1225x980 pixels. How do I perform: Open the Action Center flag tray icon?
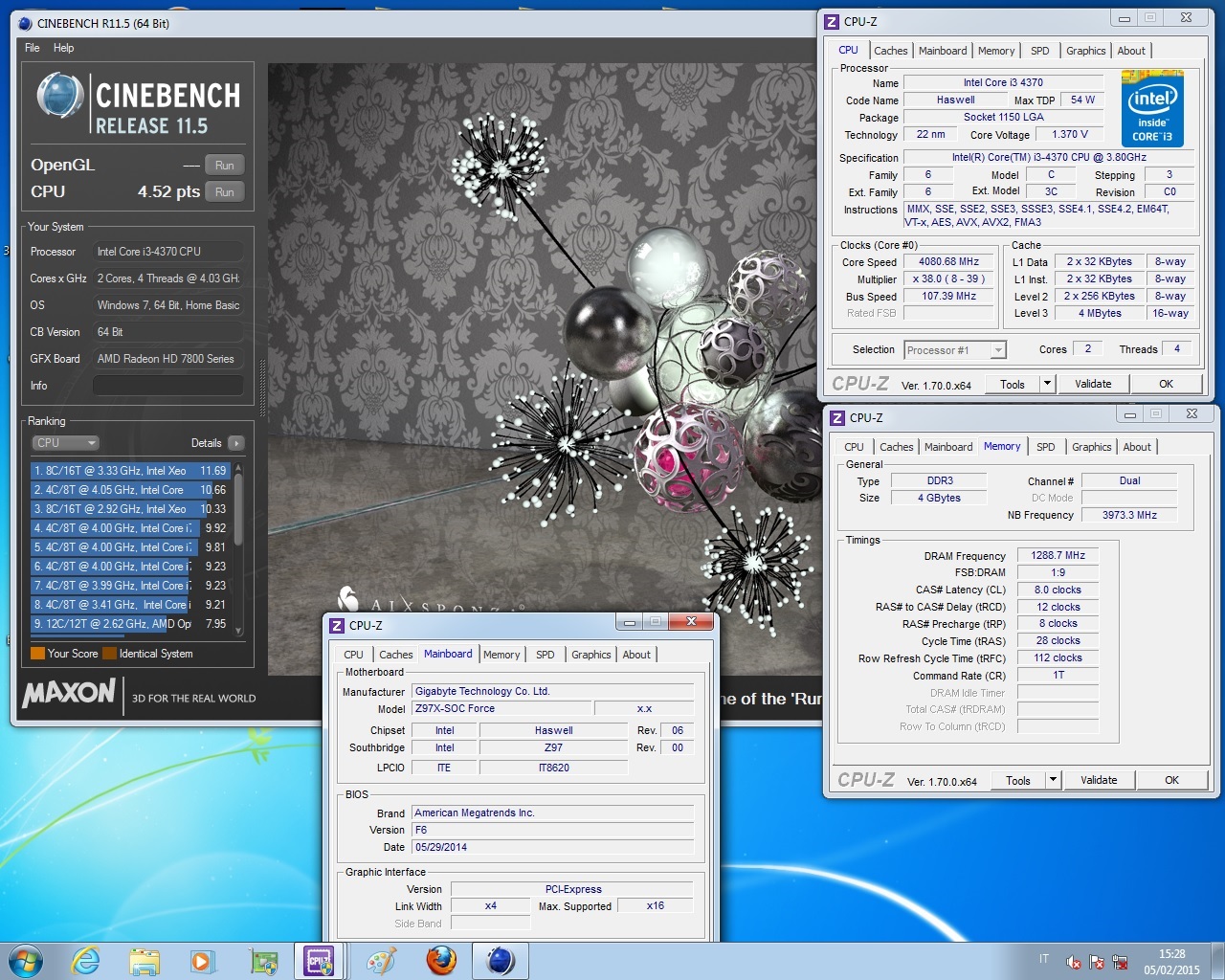click(1097, 963)
